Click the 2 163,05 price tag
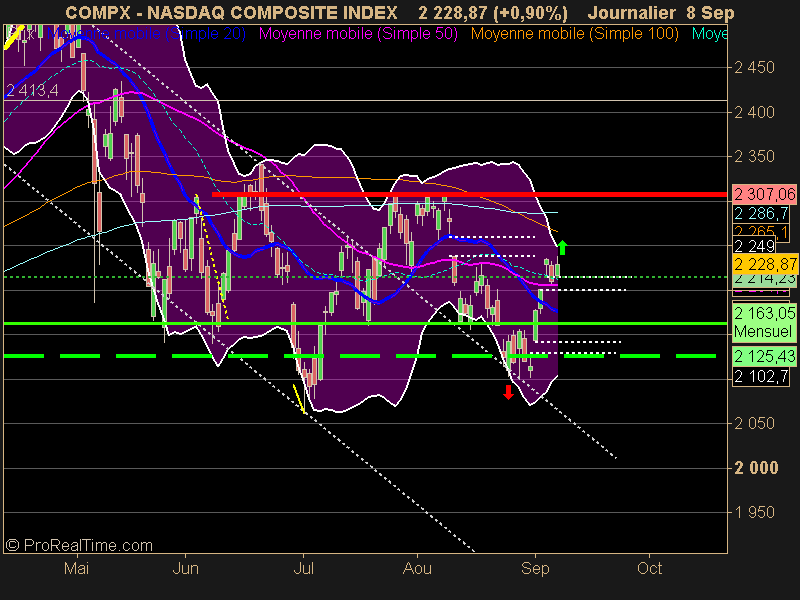The height and width of the screenshot is (600, 800). click(764, 312)
